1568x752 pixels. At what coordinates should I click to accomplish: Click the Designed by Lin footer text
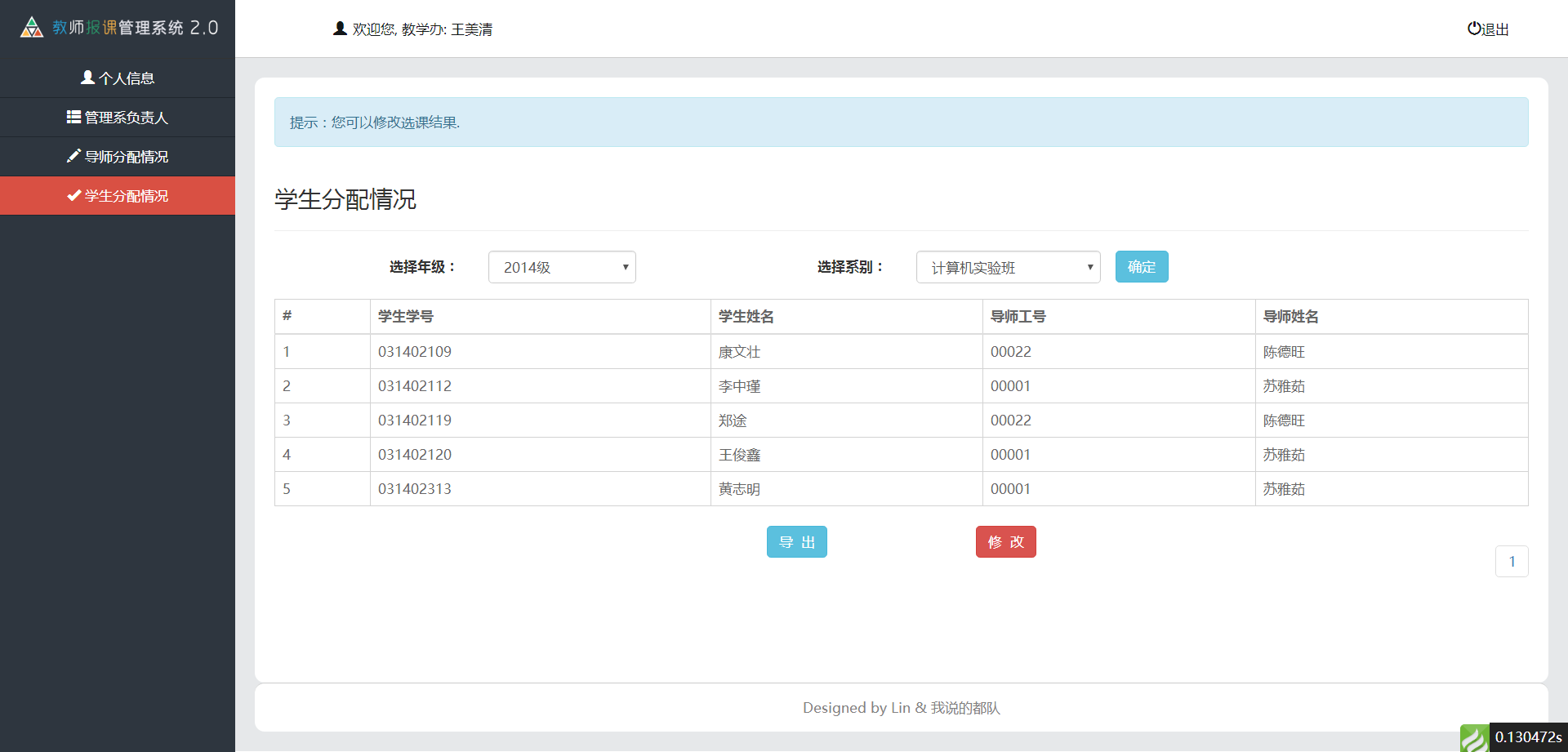tap(902, 708)
